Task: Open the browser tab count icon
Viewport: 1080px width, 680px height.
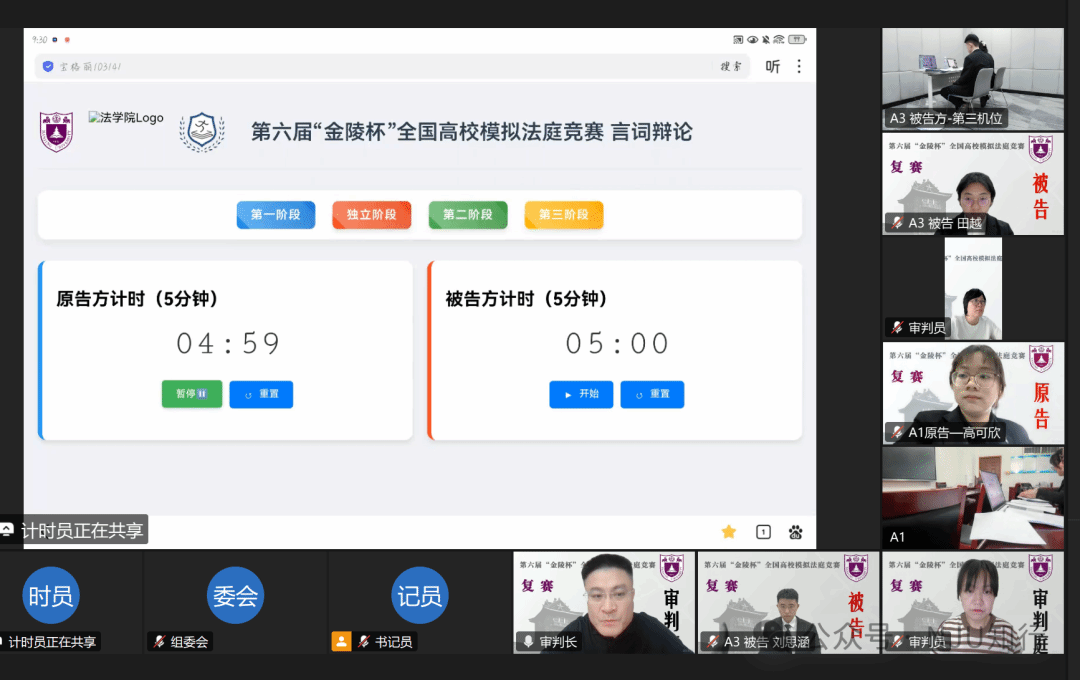Action: point(763,532)
